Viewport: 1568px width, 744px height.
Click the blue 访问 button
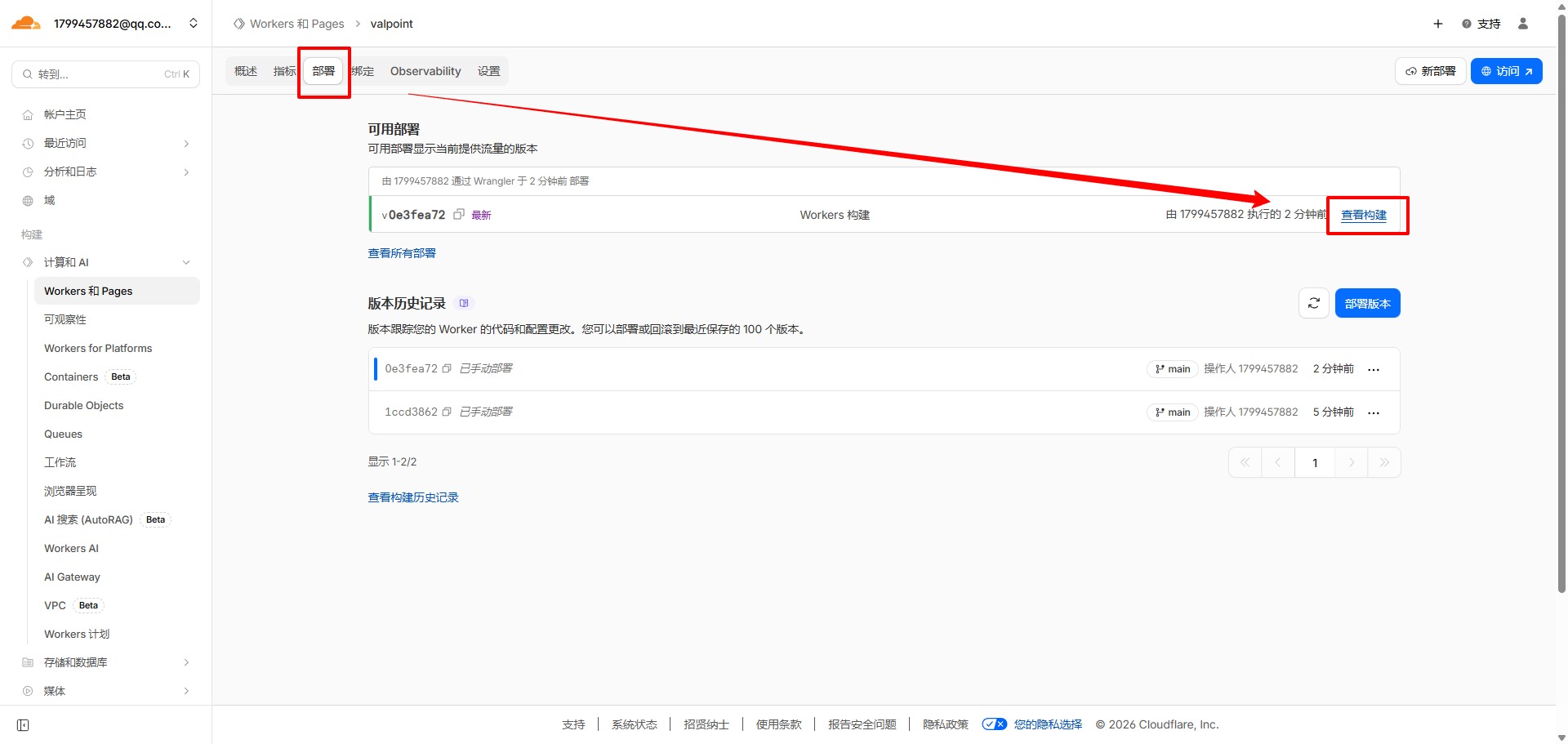pyautogui.click(x=1507, y=71)
